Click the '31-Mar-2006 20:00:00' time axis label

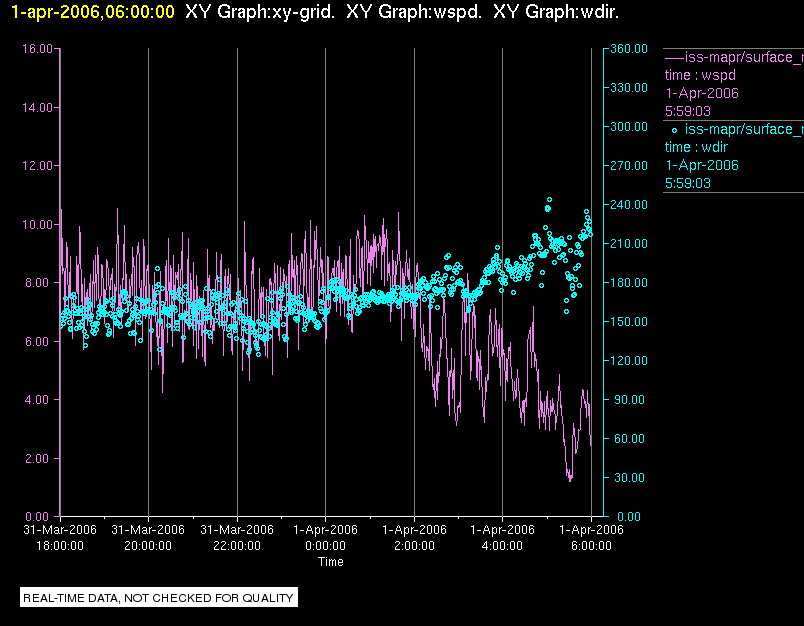coord(148,537)
